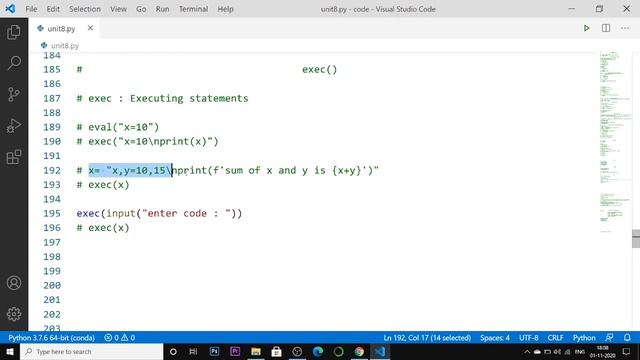Screen dimensions: 640x360
Task: Open the More Actions ellipsis menu
Action: coord(625,28)
